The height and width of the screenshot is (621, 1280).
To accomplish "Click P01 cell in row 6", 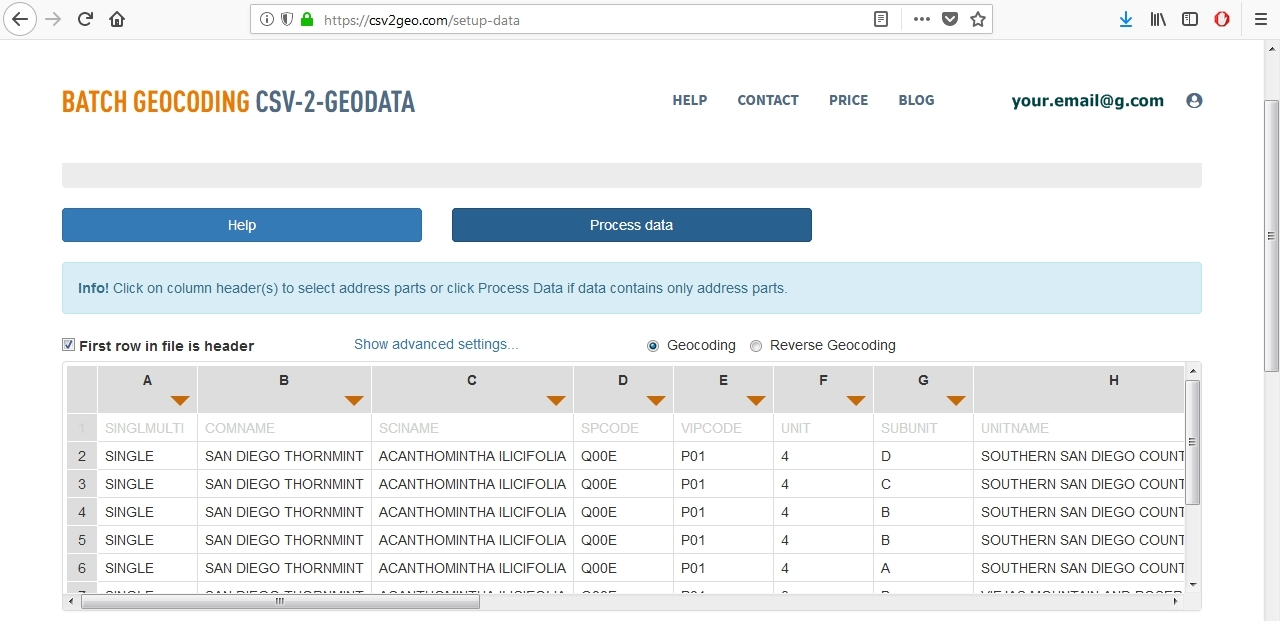I will click(723, 568).
